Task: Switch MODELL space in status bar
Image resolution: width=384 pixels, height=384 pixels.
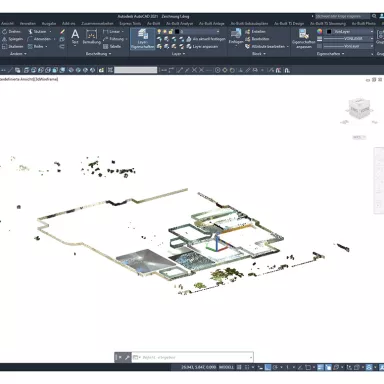Action: [x=226, y=367]
